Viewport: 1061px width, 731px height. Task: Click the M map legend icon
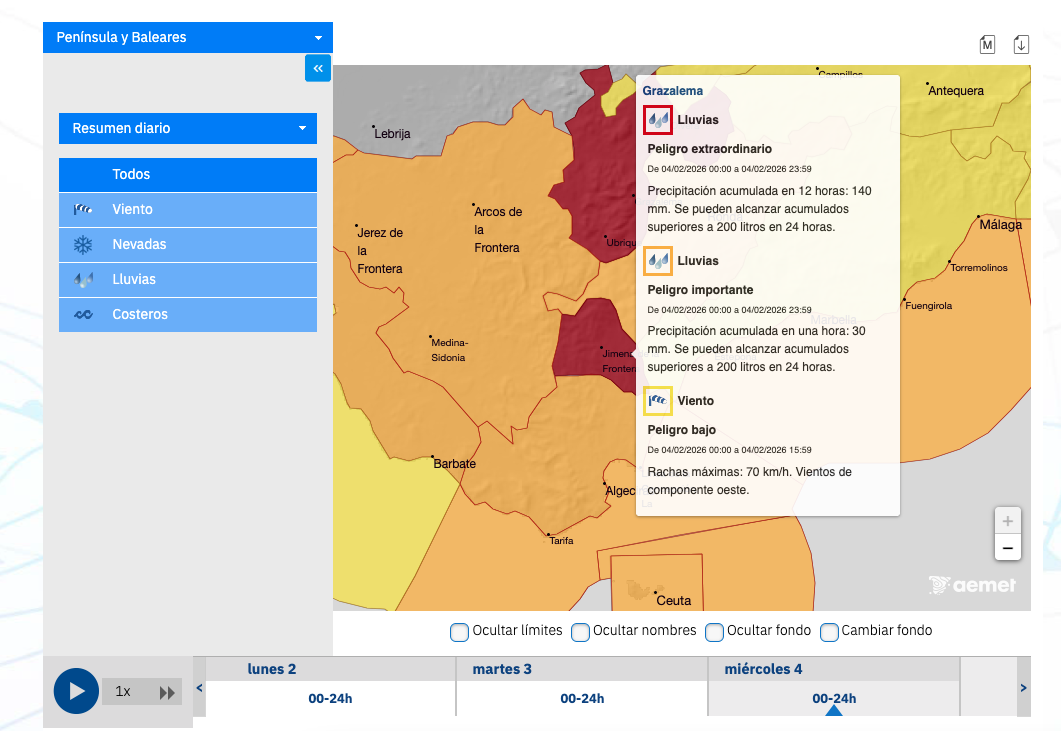click(x=987, y=44)
